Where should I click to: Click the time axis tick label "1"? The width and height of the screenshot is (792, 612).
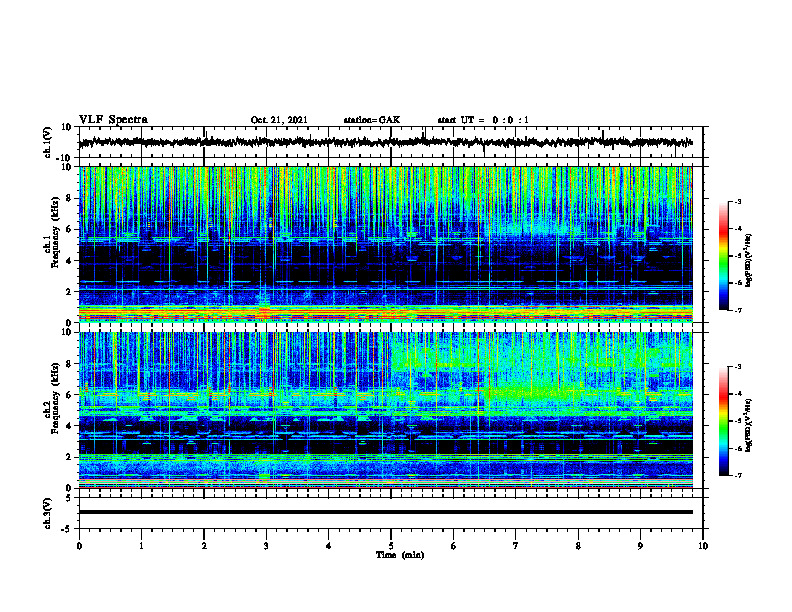141,546
